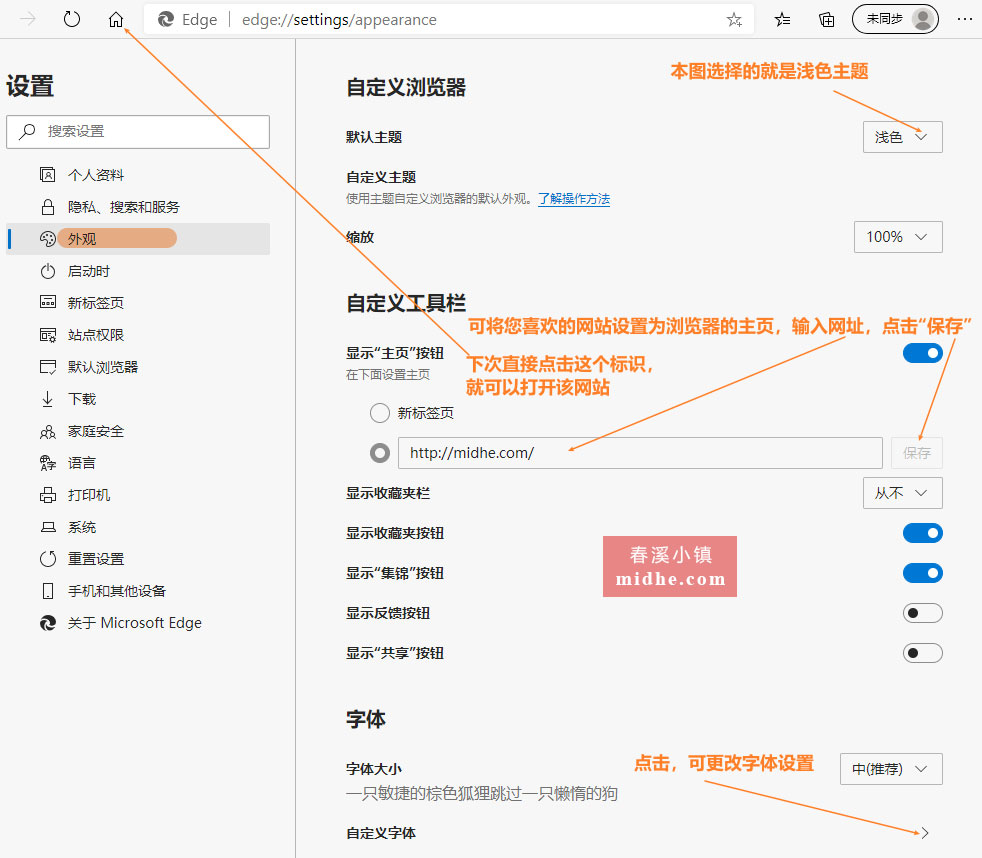Image resolution: width=982 pixels, height=858 pixels.
Task: Expand 自定义字体 chevron arrow
Action: (925, 833)
